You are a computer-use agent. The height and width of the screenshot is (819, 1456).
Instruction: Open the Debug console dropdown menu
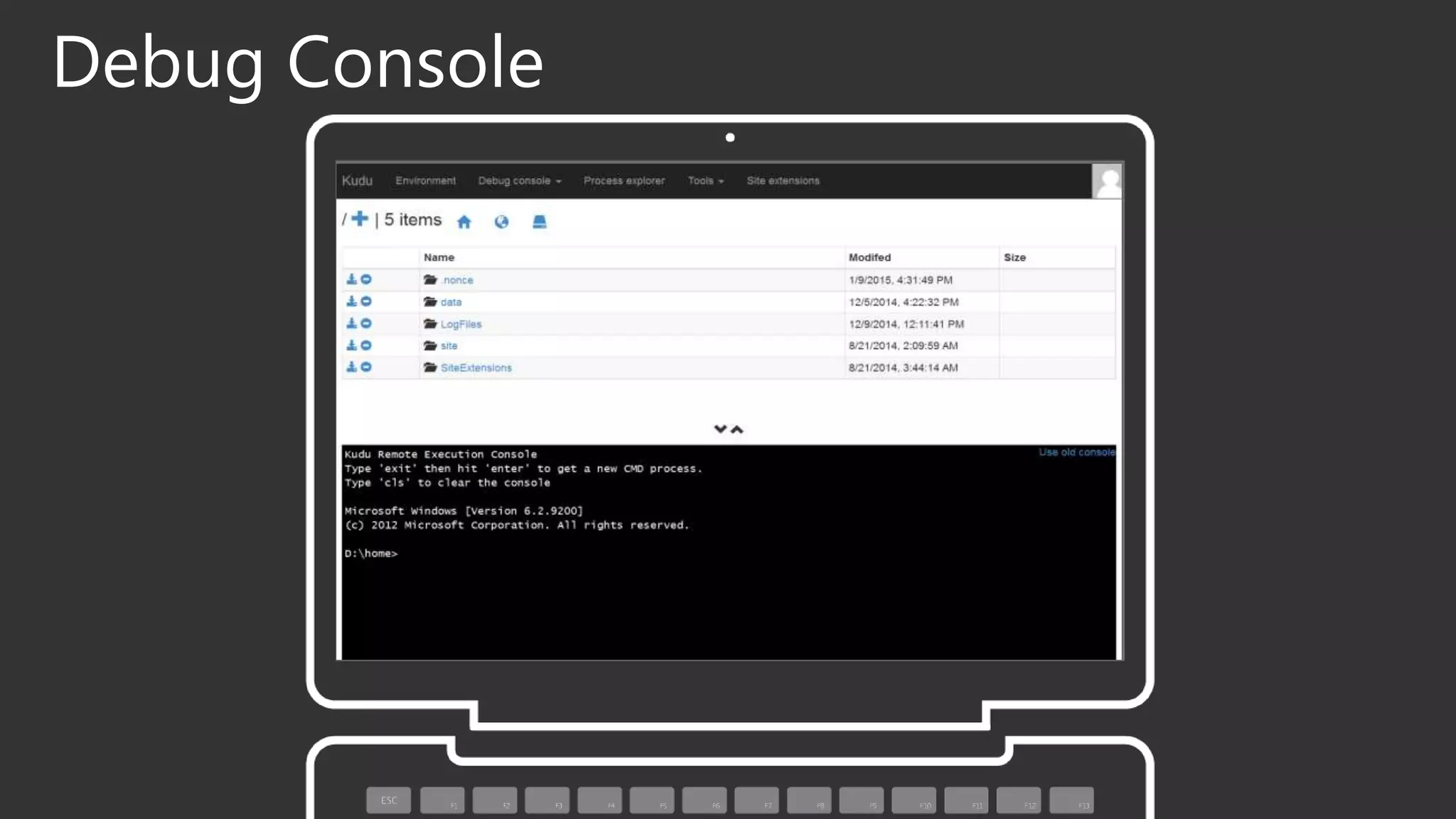(x=520, y=181)
